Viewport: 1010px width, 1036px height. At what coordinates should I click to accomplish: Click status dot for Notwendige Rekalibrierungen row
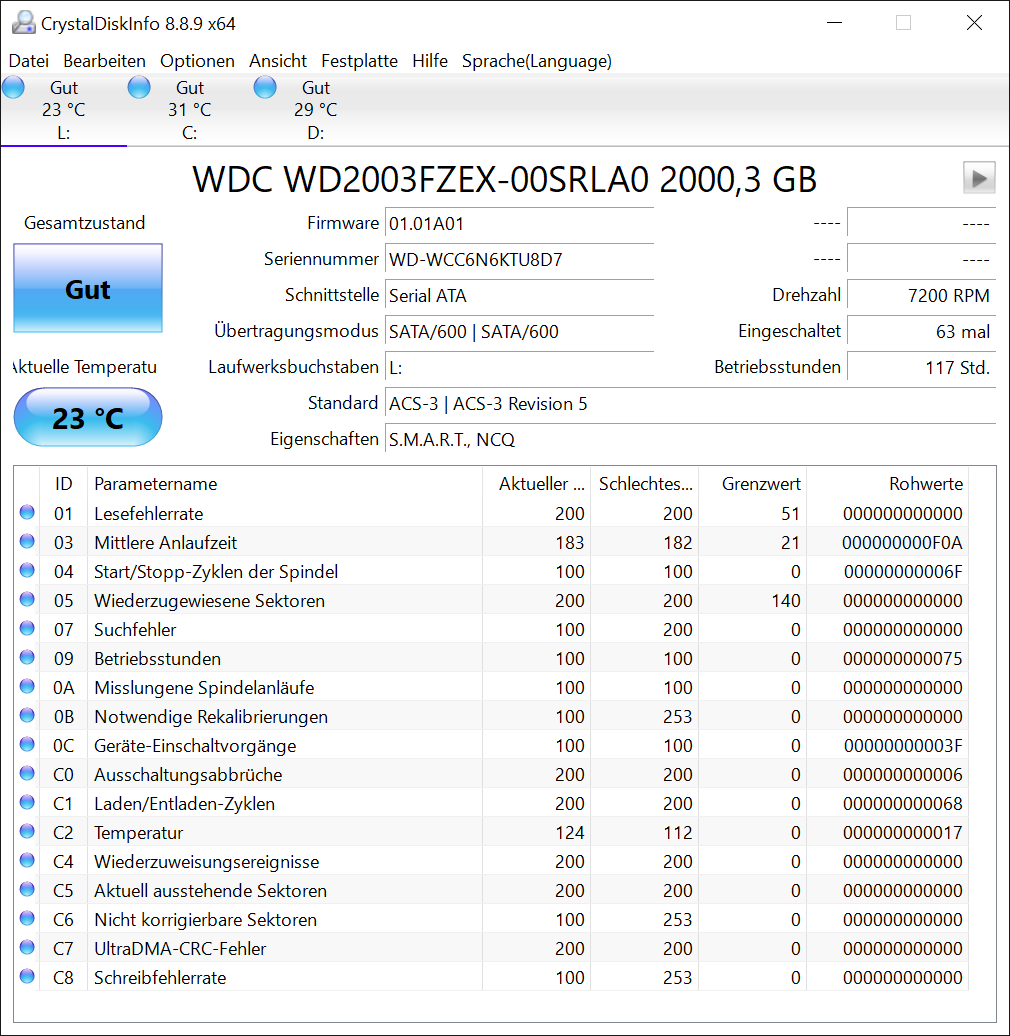coord(27,716)
